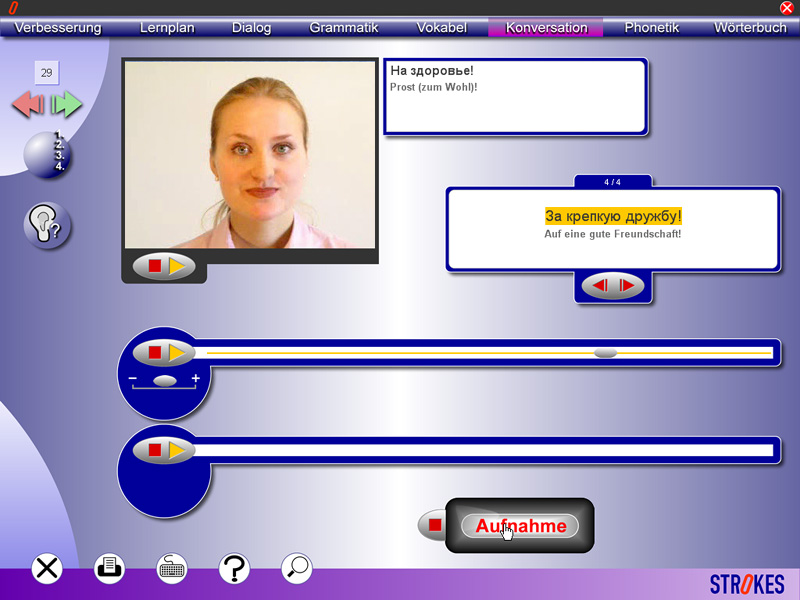Open the Dialog tab
800x600 pixels.
251,28
